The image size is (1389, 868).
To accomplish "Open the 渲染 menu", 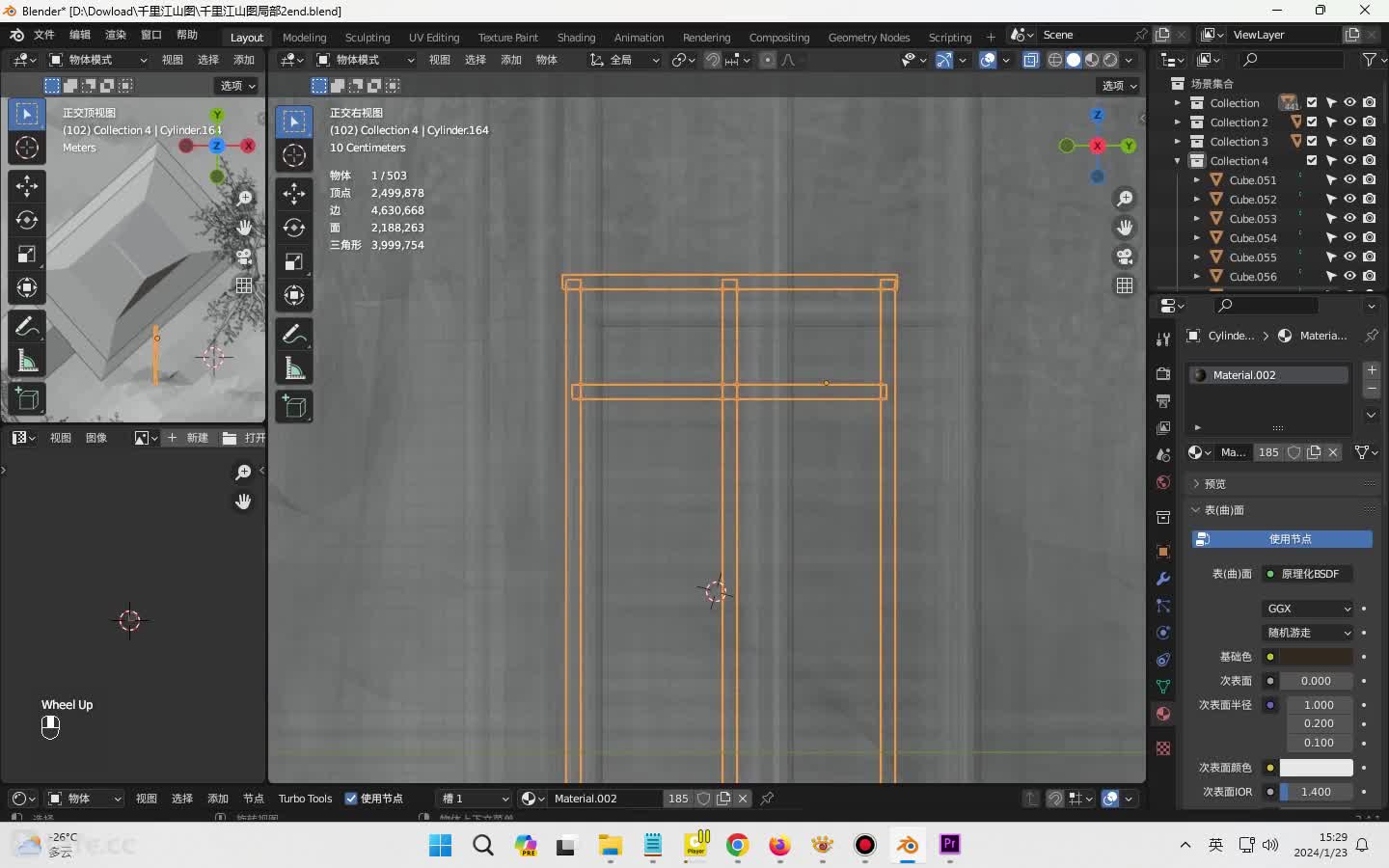I will (116, 35).
